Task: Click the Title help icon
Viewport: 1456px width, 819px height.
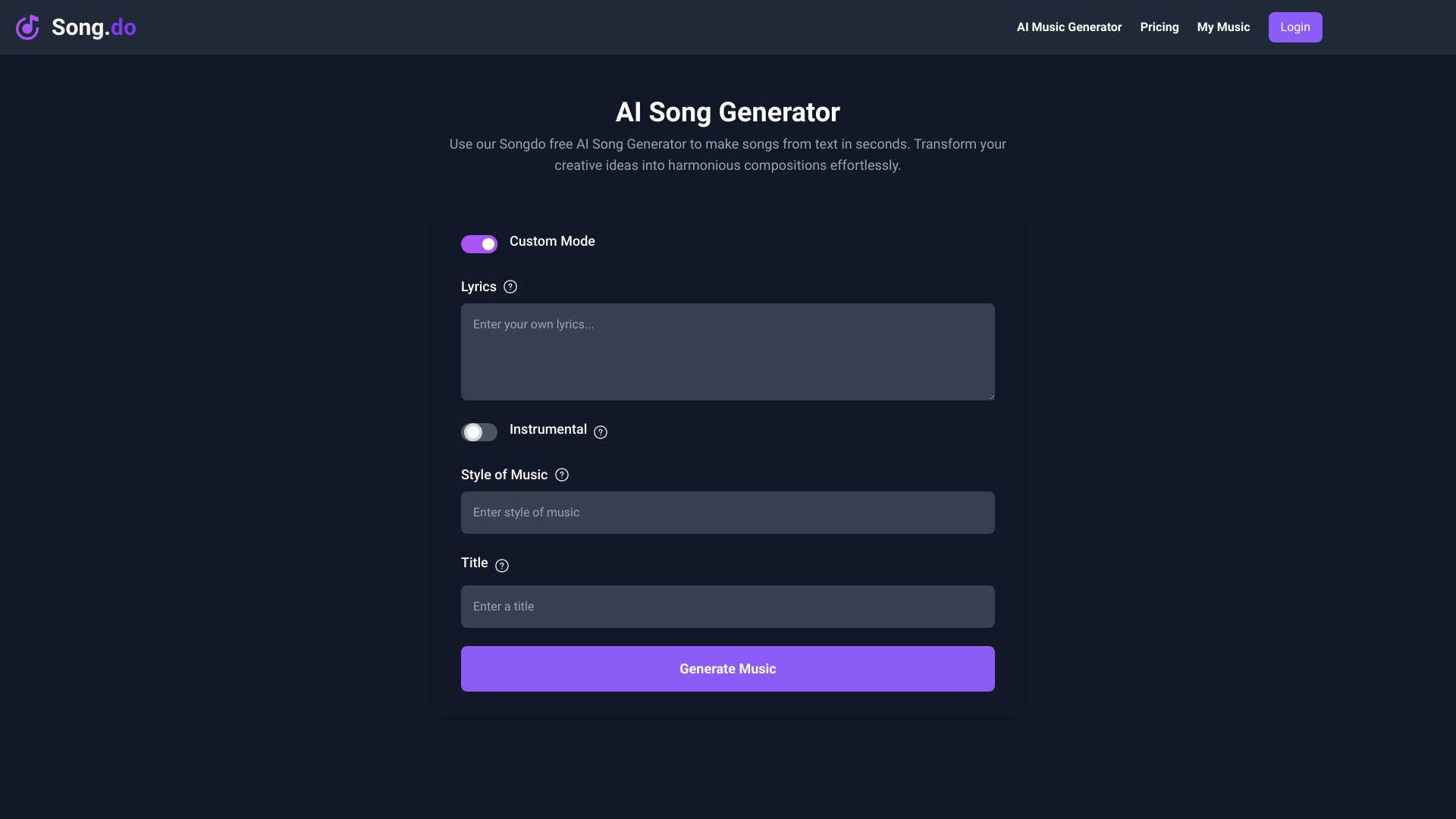Action: point(501,565)
